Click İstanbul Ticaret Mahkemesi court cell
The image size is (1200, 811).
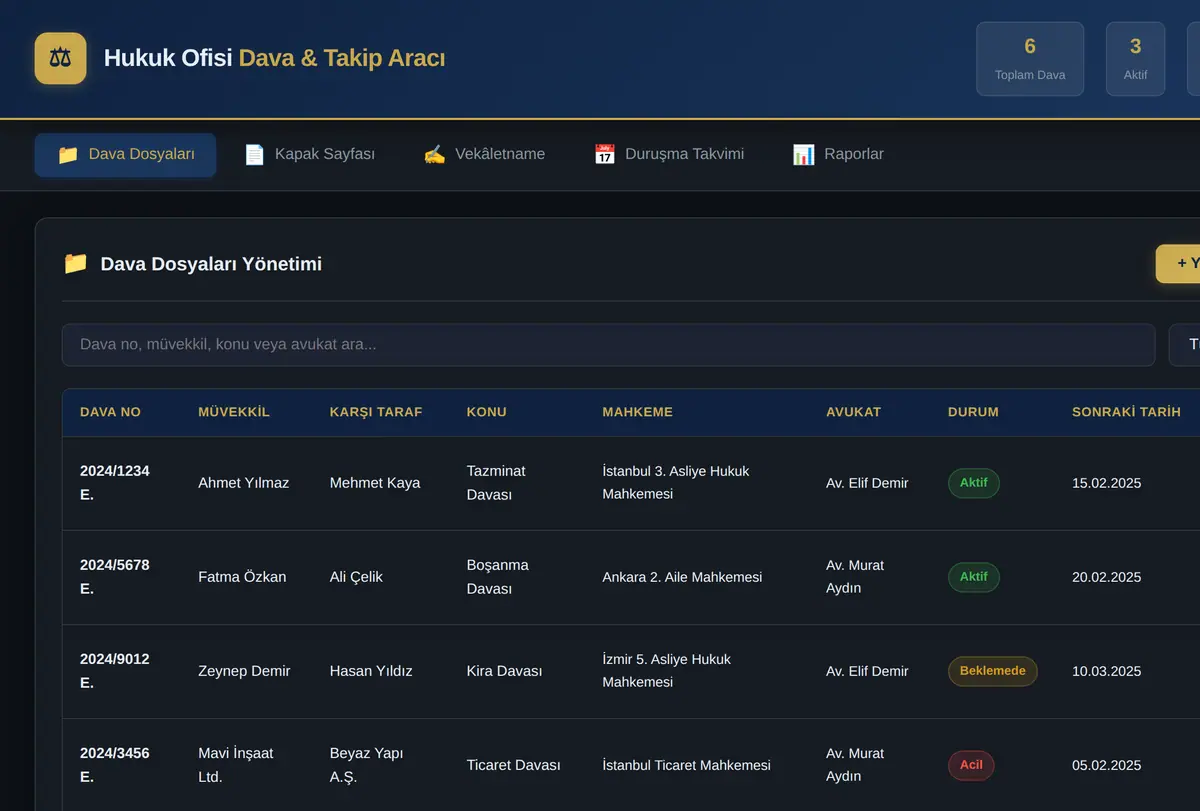(686, 765)
